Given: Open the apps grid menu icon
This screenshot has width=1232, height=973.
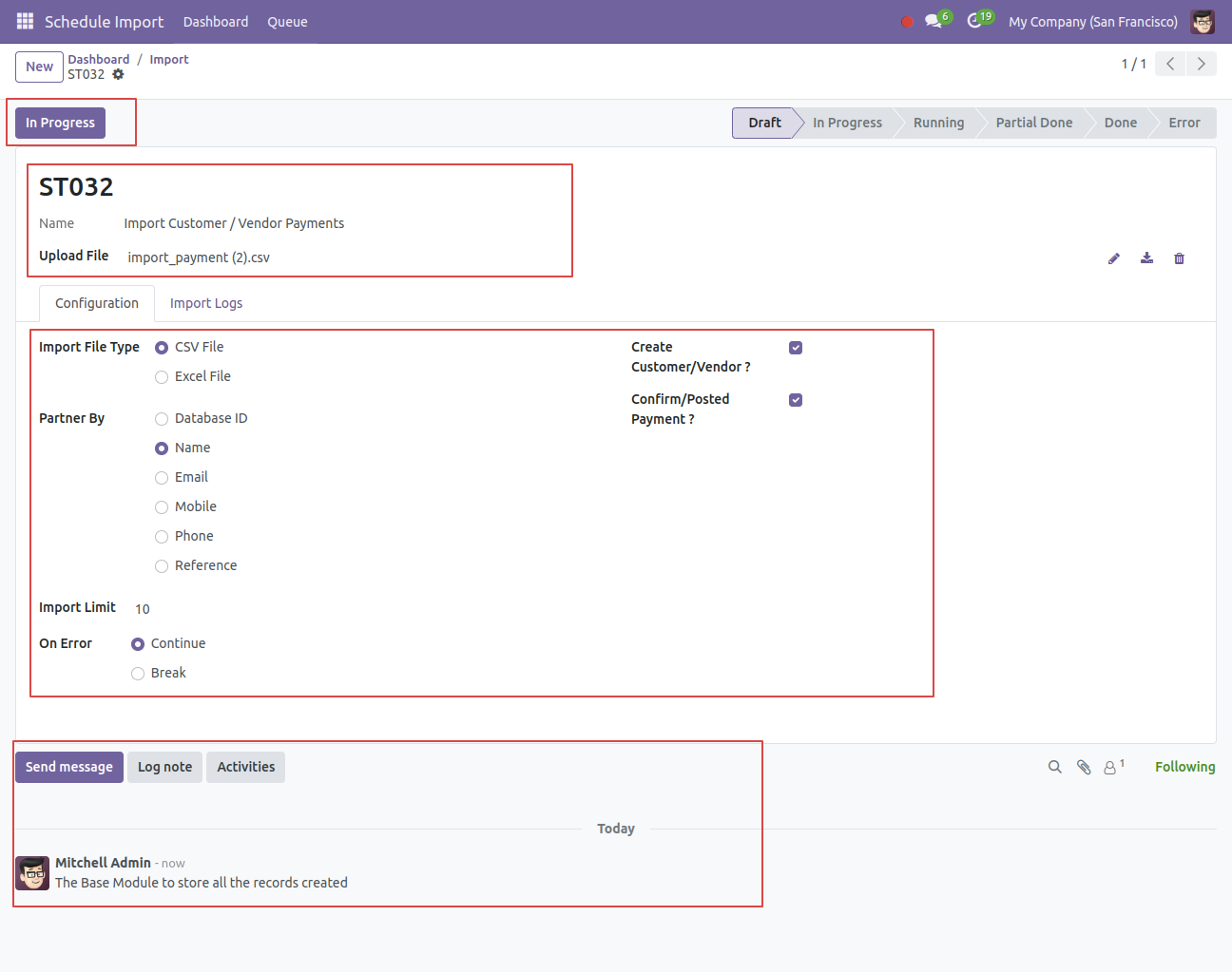Looking at the screenshot, I should tap(25, 21).
